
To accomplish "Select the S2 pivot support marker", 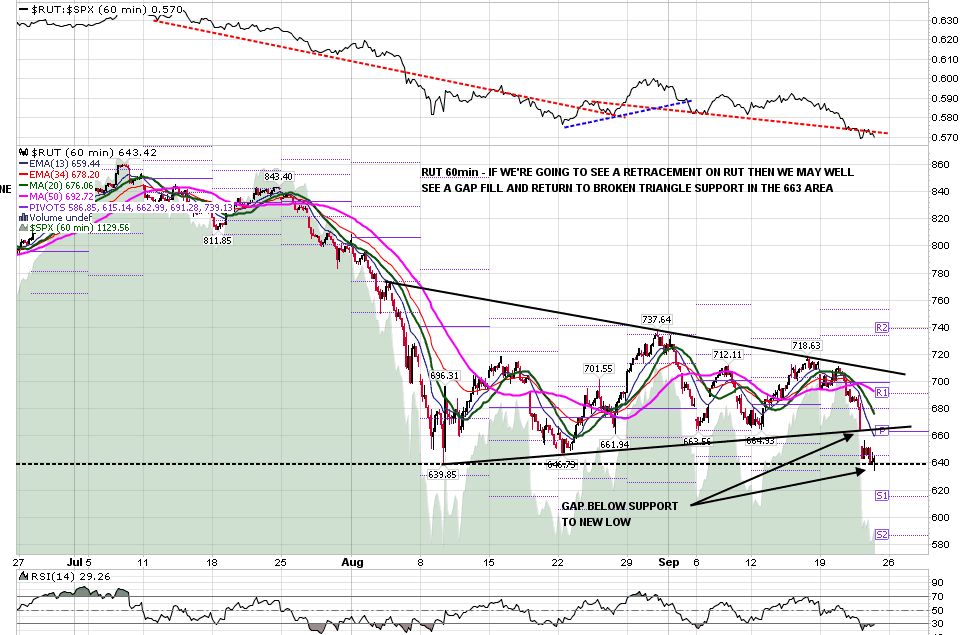I will [881, 534].
